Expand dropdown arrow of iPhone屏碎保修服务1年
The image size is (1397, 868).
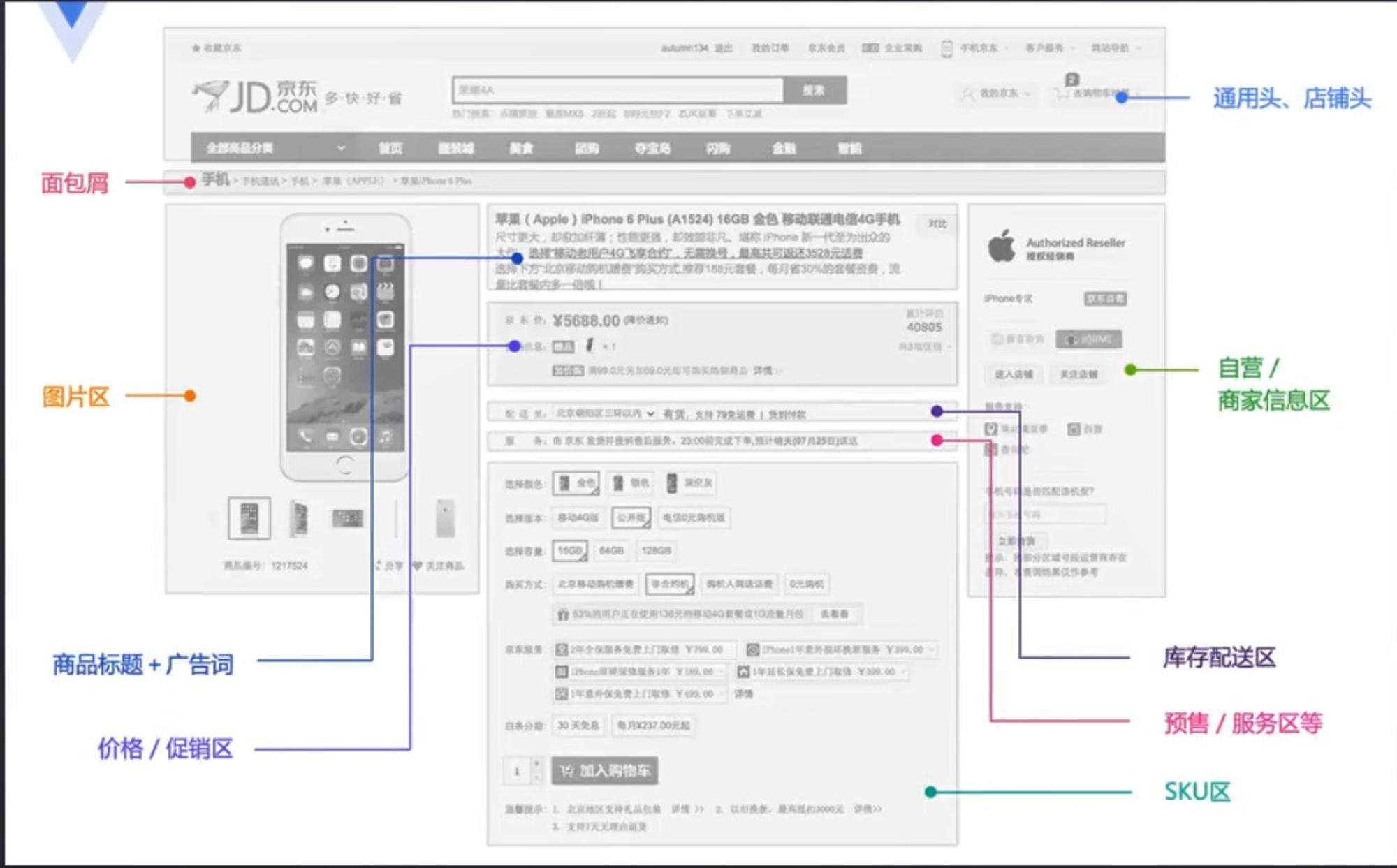(x=722, y=672)
